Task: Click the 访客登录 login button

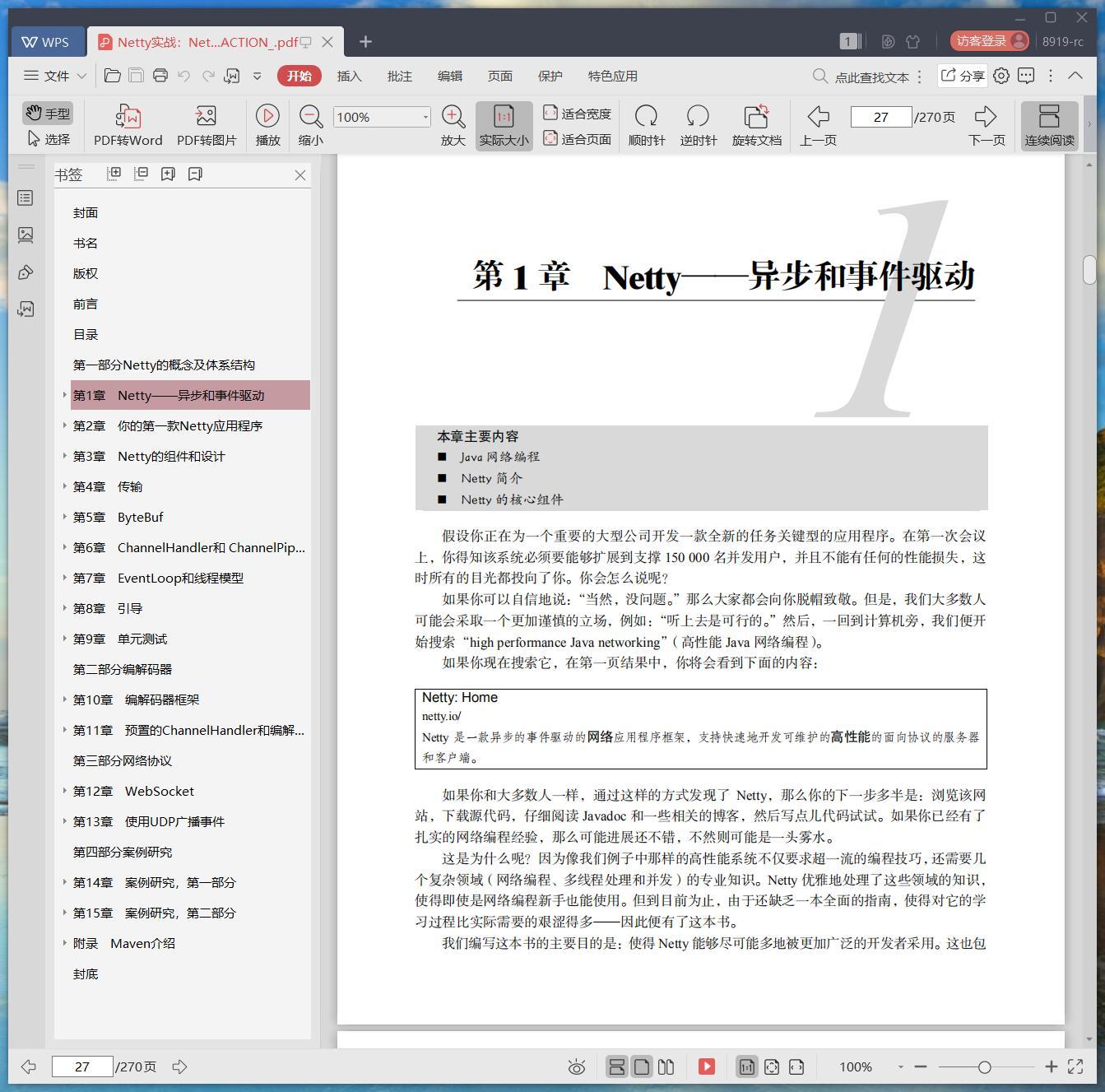Action: 990,40
